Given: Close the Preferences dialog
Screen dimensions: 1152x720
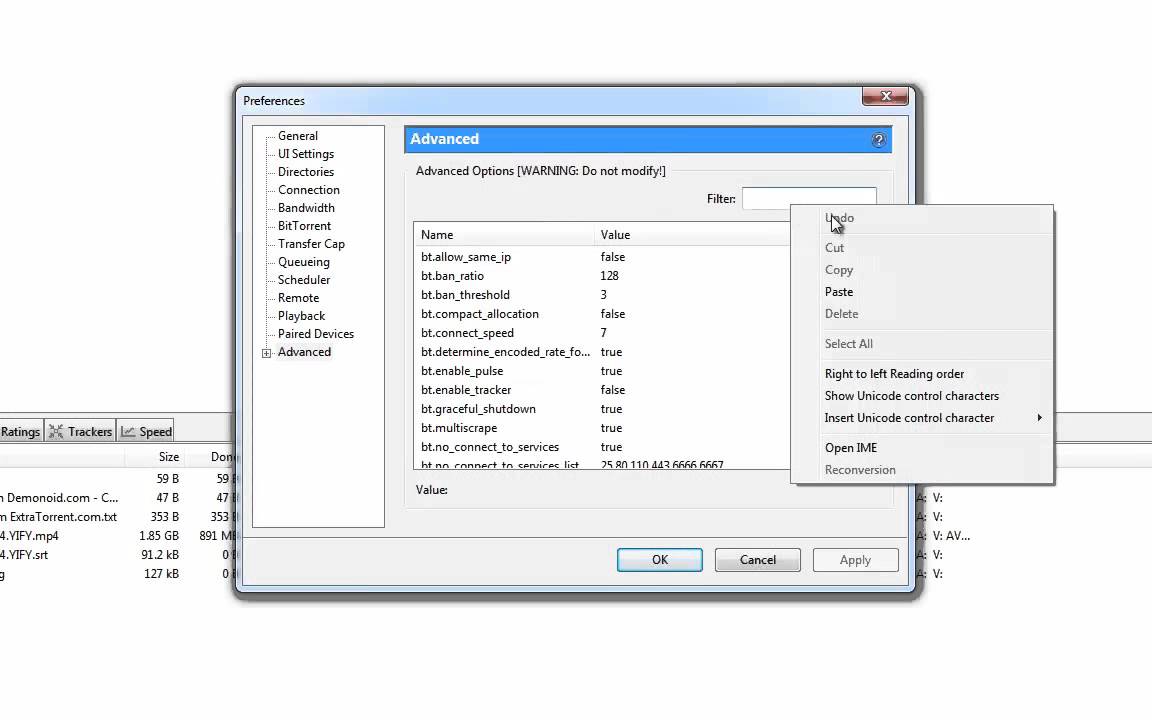Looking at the screenshot, I should pos(885,96).
